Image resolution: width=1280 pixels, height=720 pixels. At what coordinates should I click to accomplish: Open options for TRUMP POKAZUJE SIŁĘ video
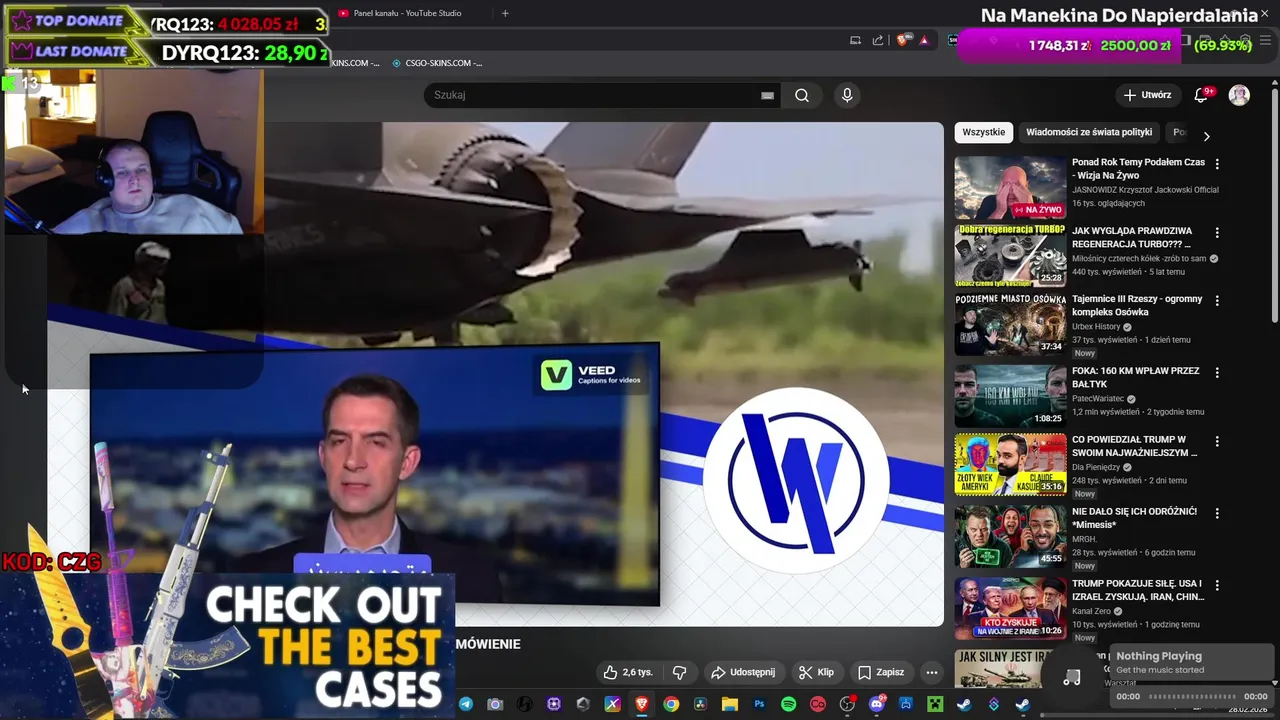pos(1217,585)
